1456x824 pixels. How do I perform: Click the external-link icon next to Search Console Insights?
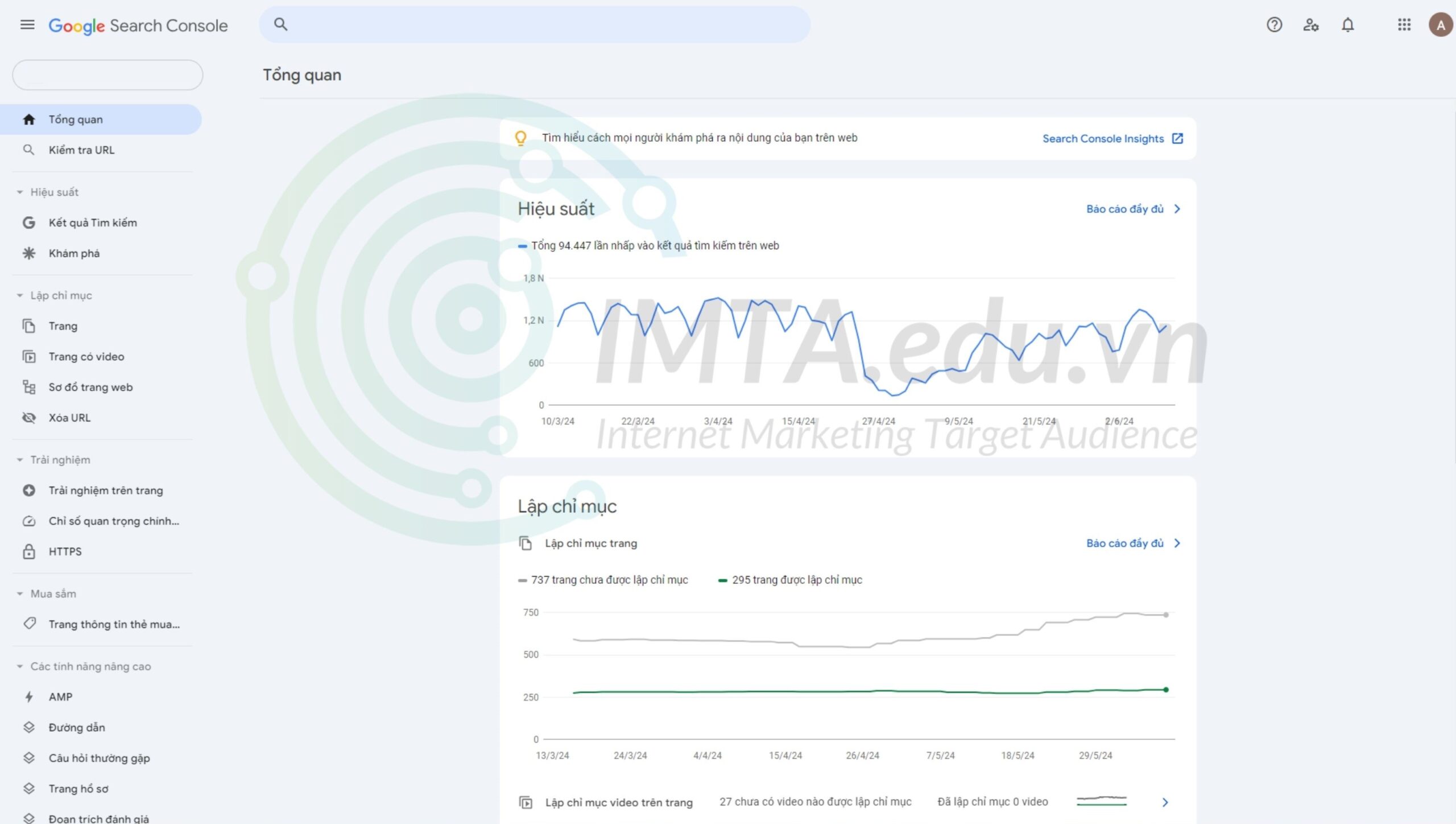coord(1178,138)
